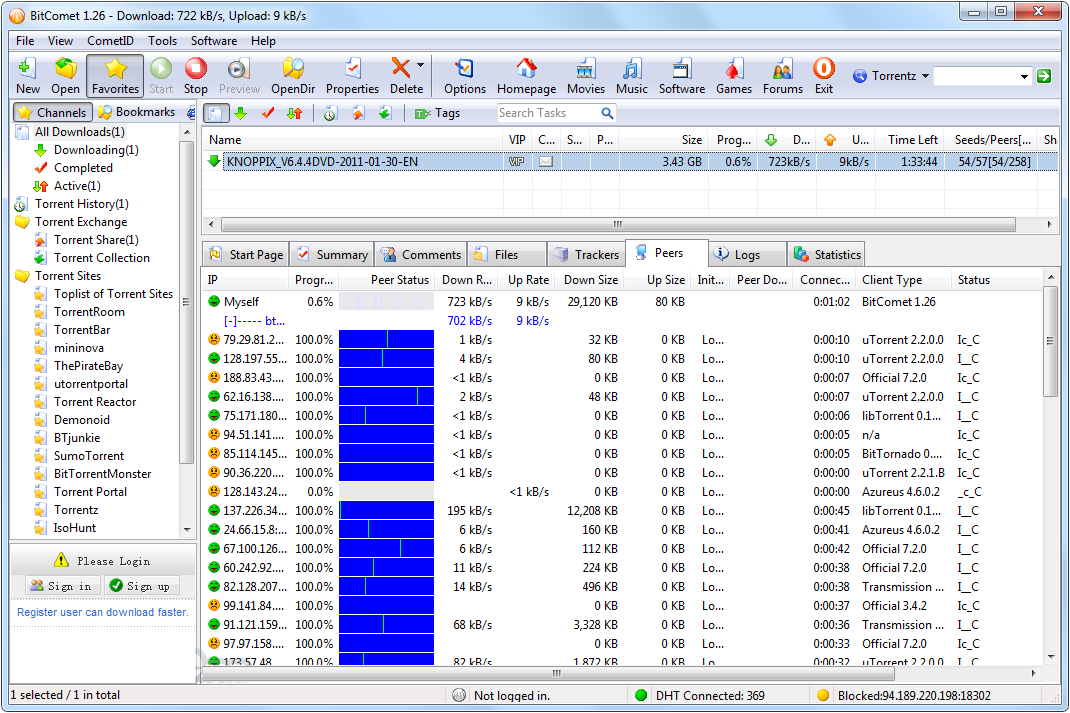Image resolution: width=1070 pixels, height=713 pixels.
Task: Click the green search go arrow button
Action: (1043, 76)
